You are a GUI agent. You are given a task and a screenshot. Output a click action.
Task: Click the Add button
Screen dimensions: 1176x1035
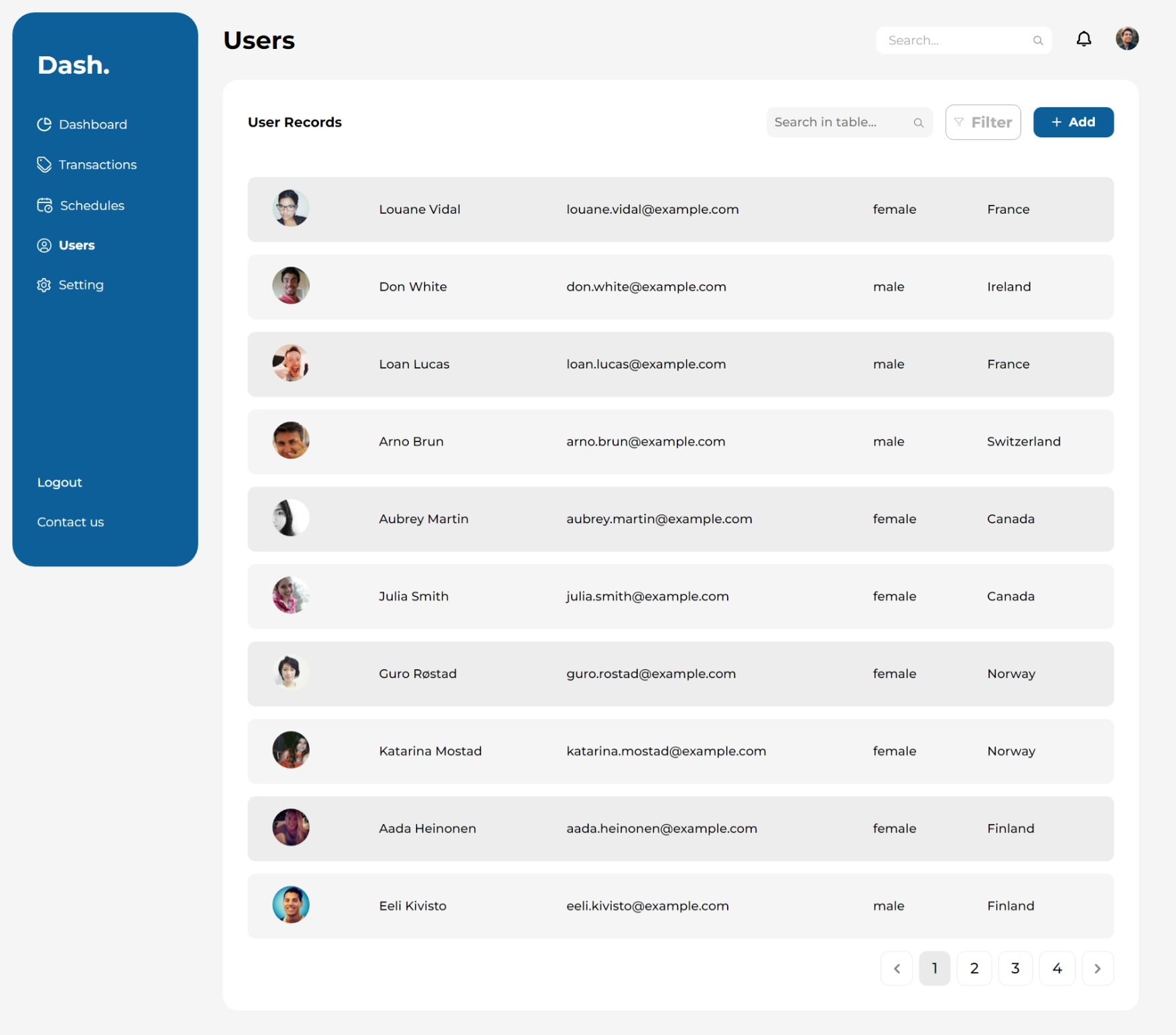coord(1073,122)
